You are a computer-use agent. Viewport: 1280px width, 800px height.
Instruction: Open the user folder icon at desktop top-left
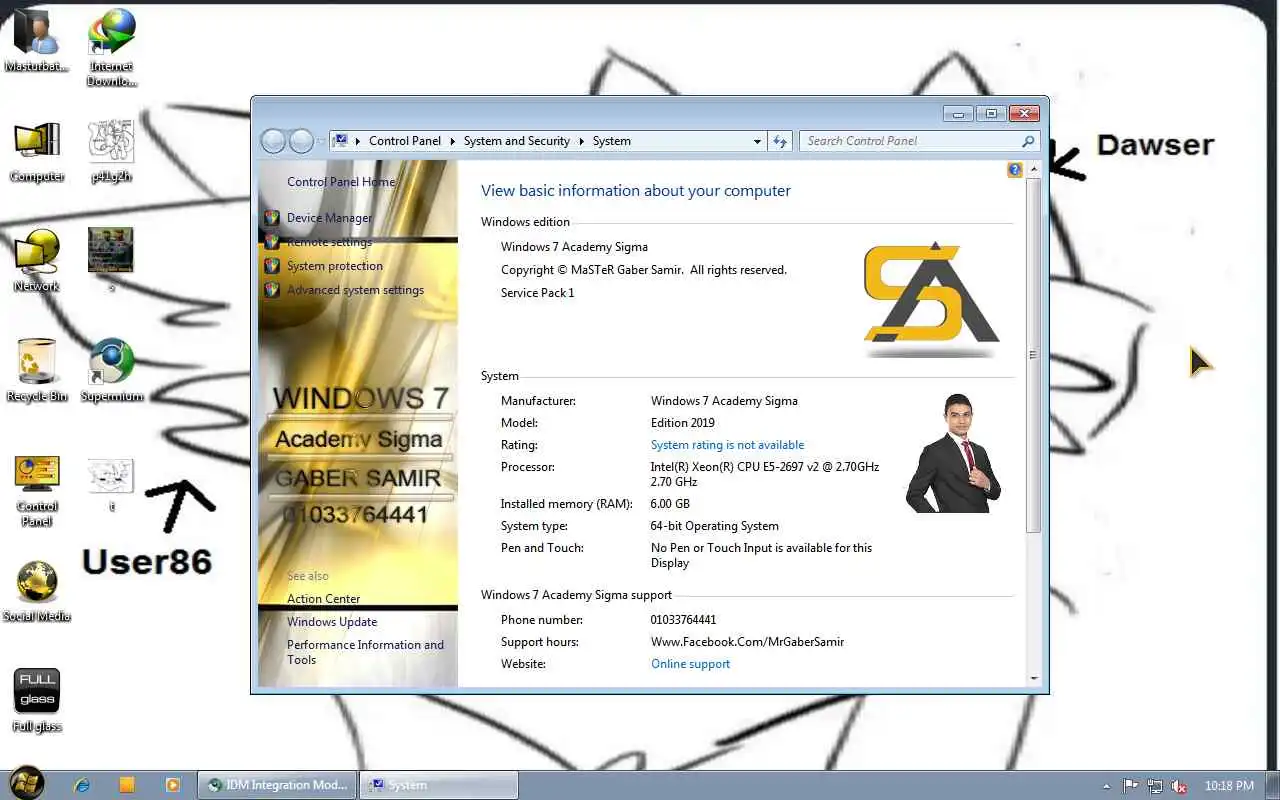[x=37, y=40]
